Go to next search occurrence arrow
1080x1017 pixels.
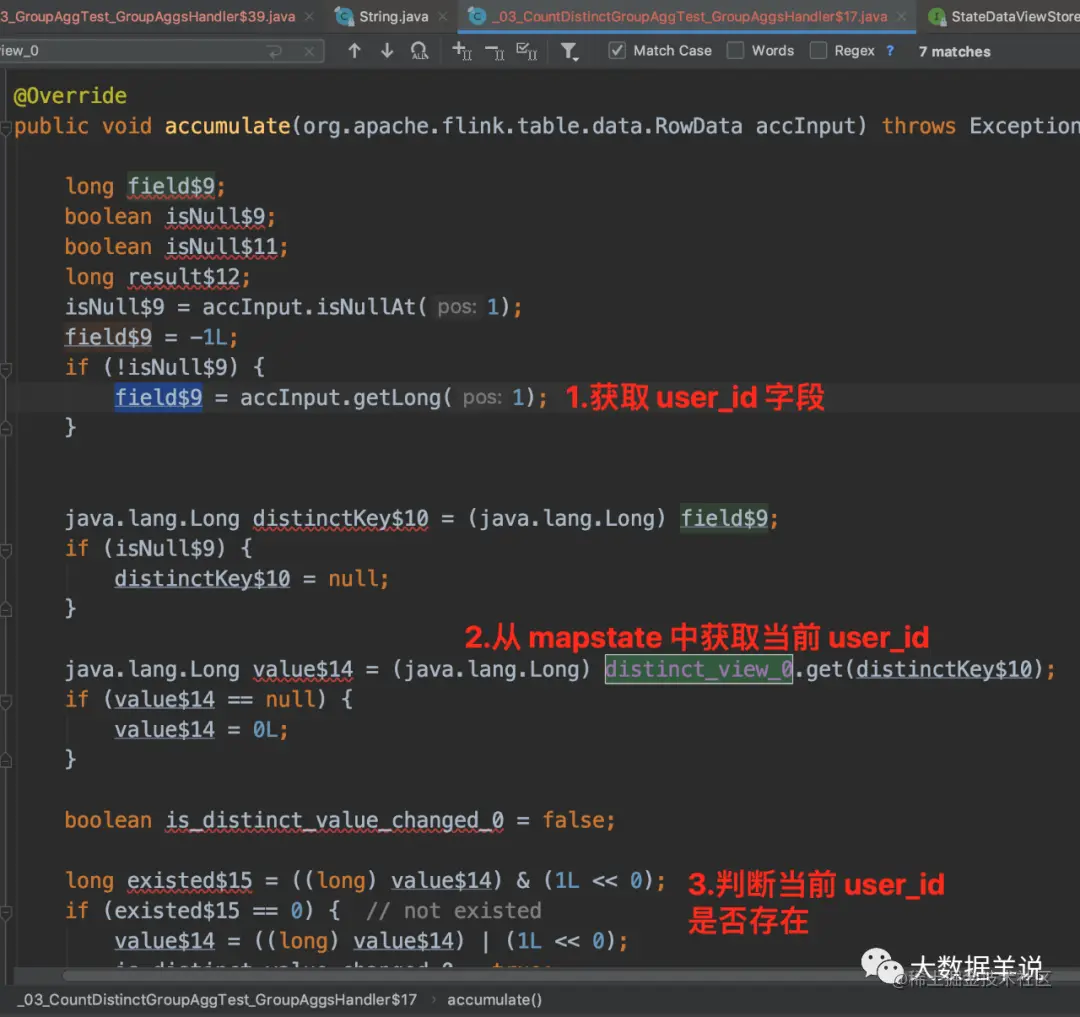(x=387, y=50)
